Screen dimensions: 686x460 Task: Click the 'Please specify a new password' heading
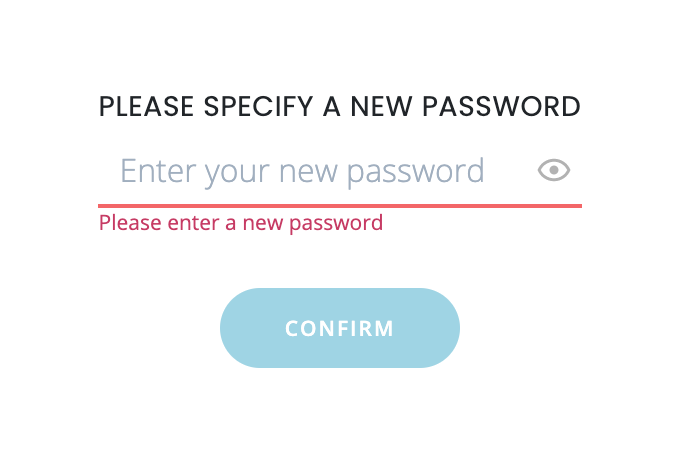(x=340, y=107)
